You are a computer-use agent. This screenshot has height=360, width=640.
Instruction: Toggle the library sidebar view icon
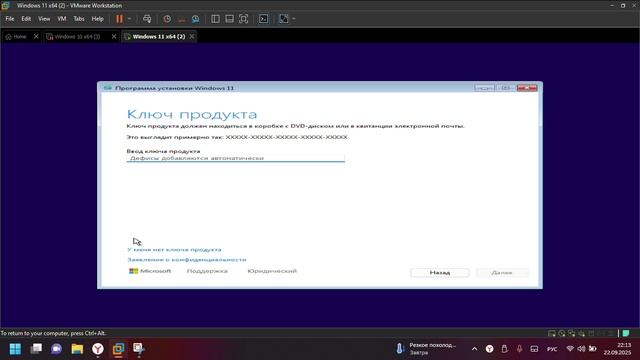(215, 19)
